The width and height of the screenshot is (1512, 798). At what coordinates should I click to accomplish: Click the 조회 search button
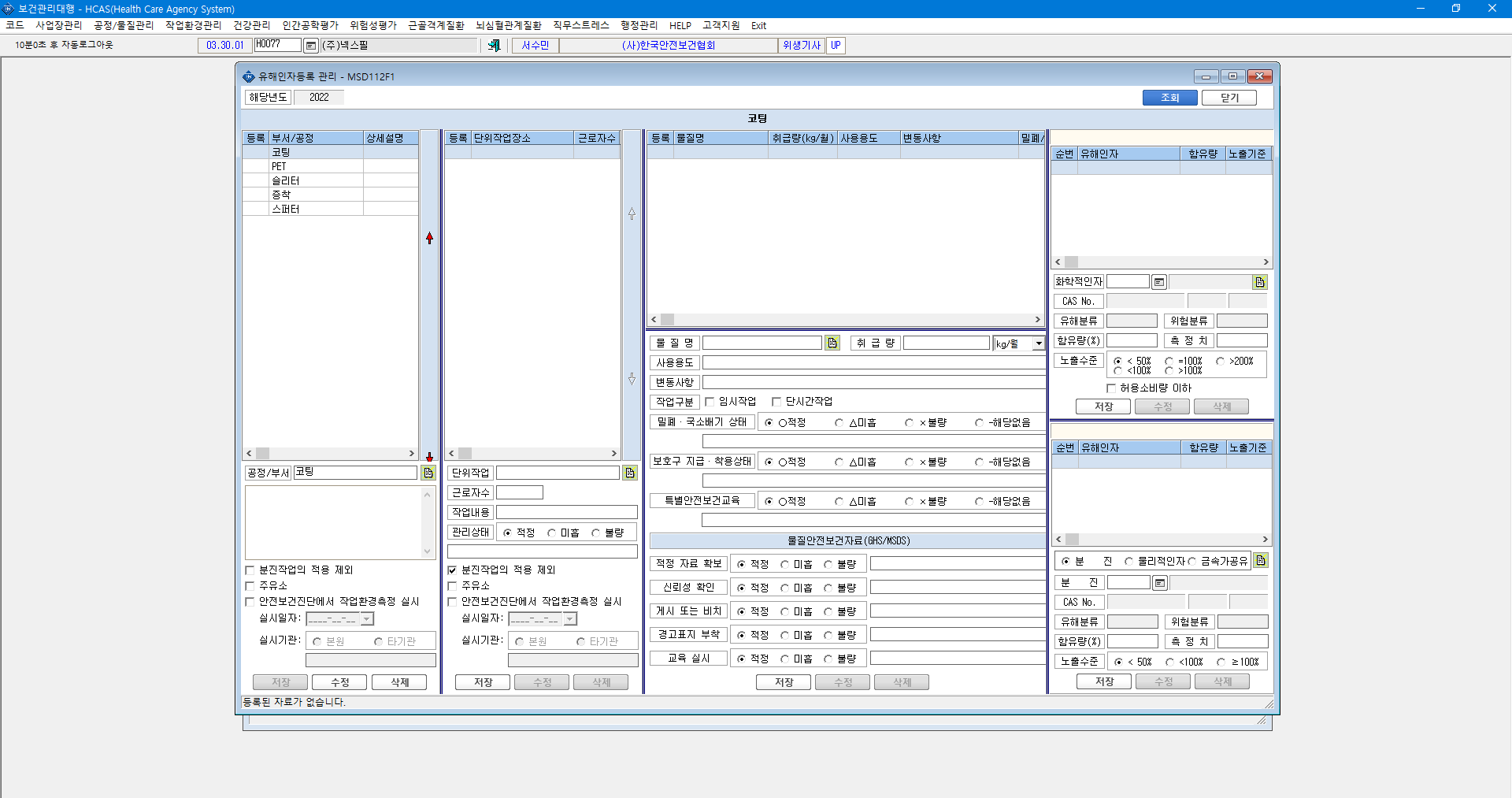pos(1170,98)
